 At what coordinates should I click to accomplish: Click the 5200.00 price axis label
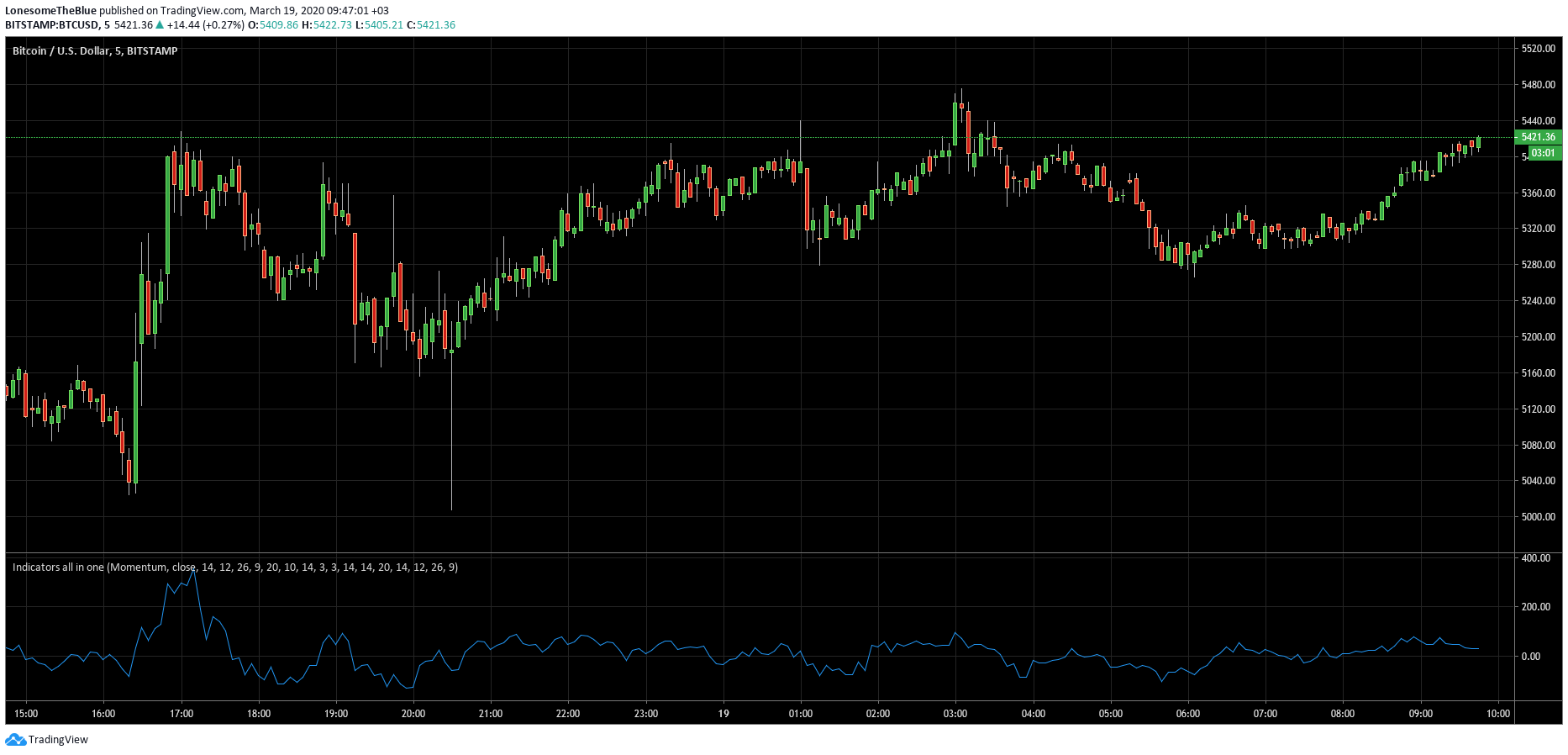[x=1538, y=337]
